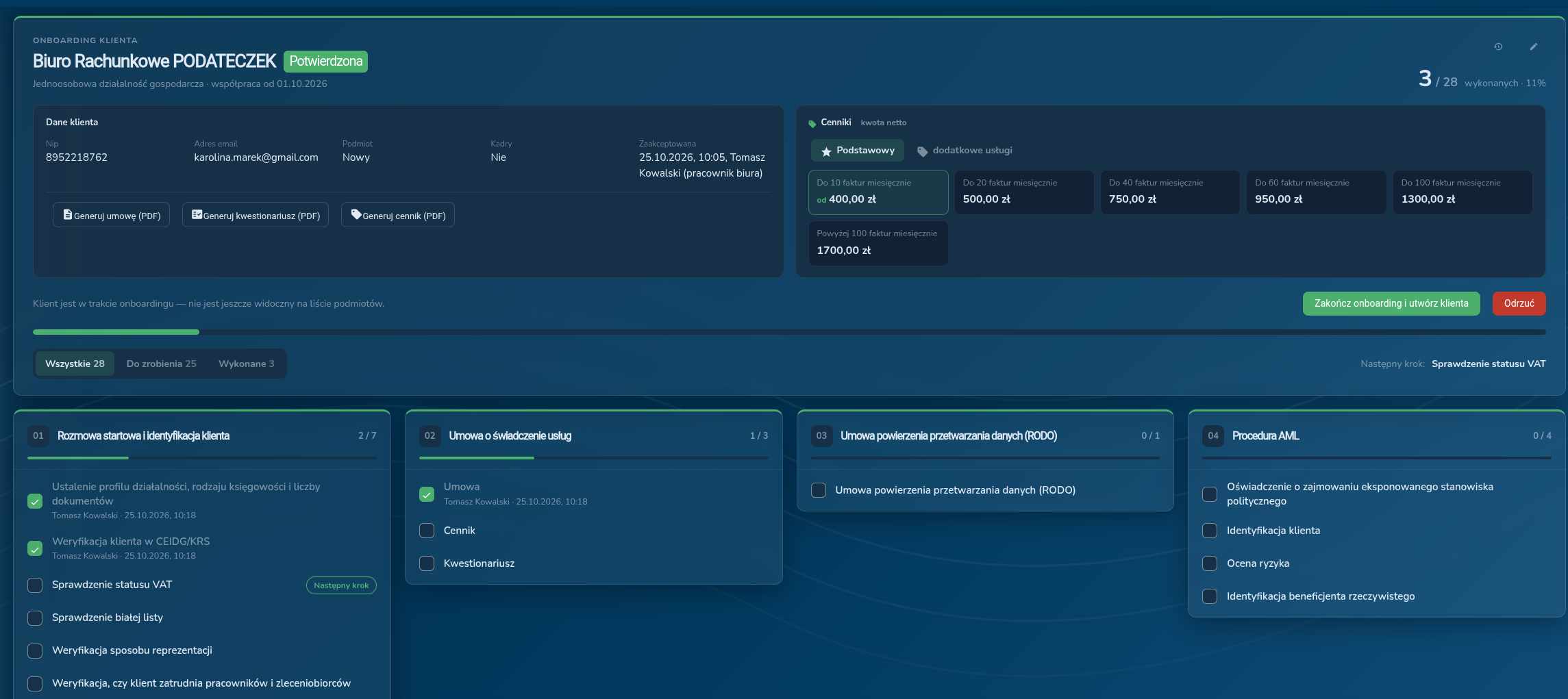The image size is (1568, 699).
Task: Check Sprawdzenie statusu VAT checkbox
Action: point(35,585)
